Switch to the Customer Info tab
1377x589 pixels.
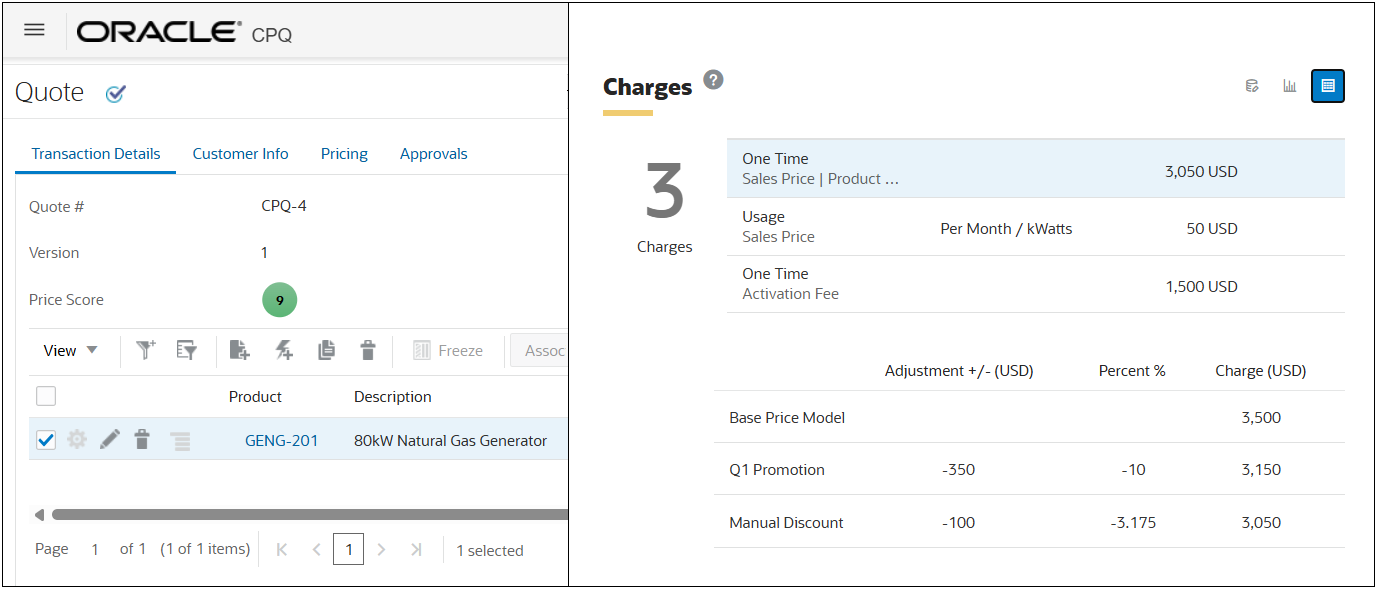pos(240,154)
